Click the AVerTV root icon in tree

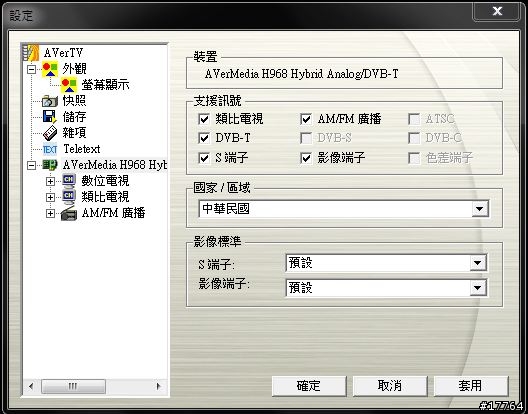coord(31,53)
